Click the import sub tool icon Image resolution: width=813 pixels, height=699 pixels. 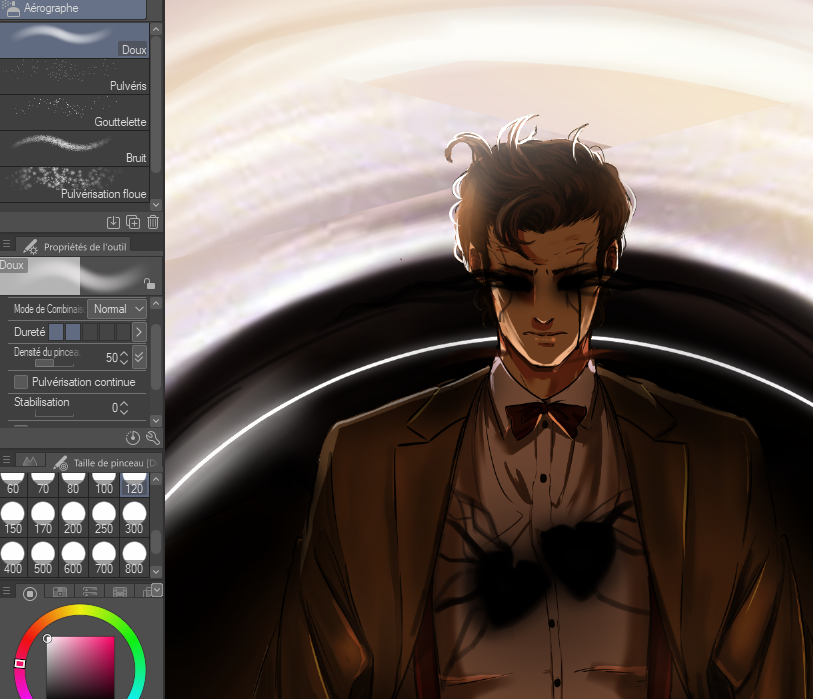tap(113, 222)
